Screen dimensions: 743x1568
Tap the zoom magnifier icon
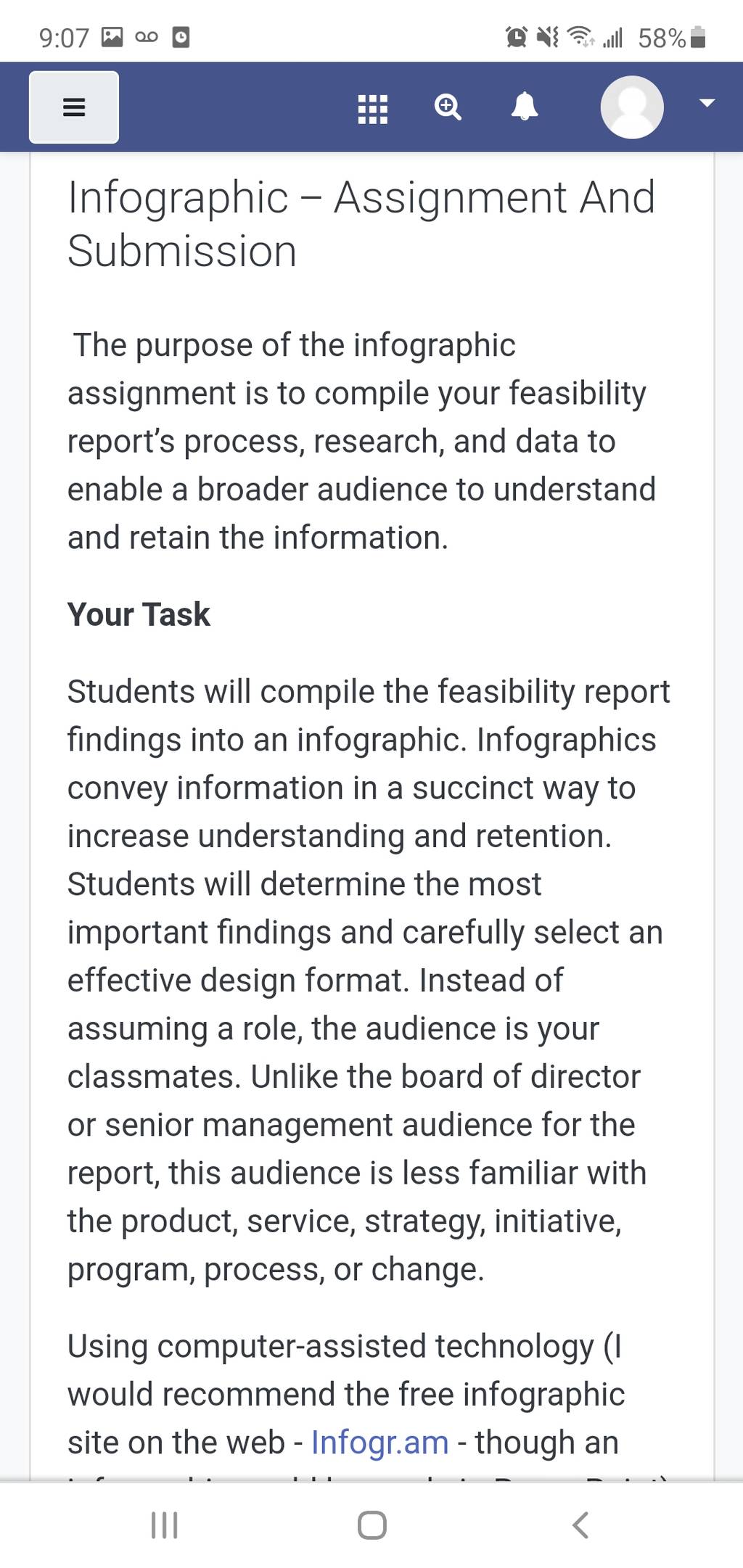point(448,107)
